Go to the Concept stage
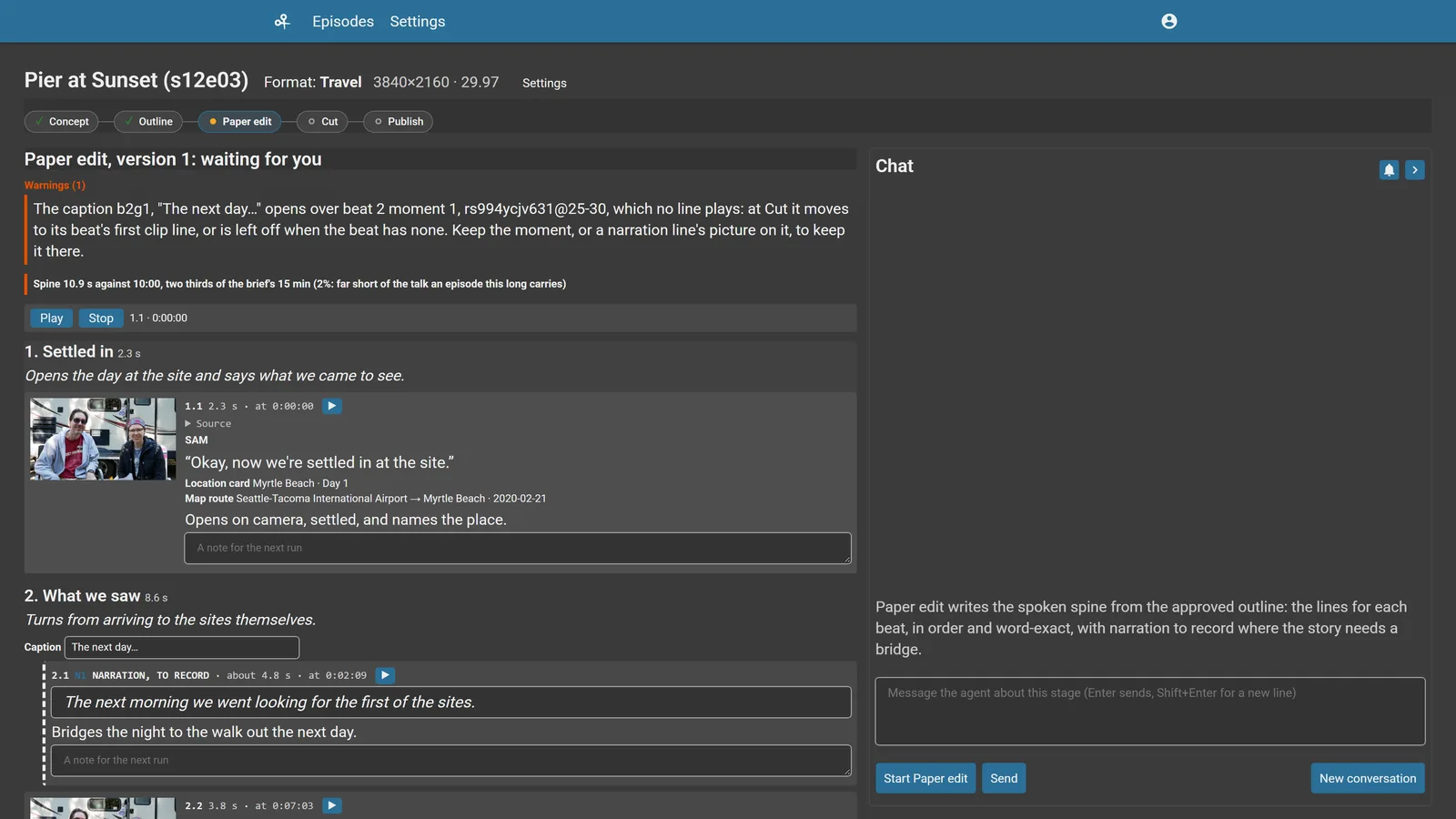 (x=61, y=121)
